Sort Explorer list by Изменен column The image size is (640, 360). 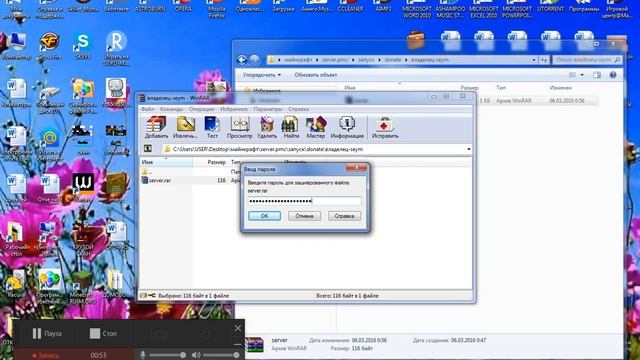tap(560, 88)
